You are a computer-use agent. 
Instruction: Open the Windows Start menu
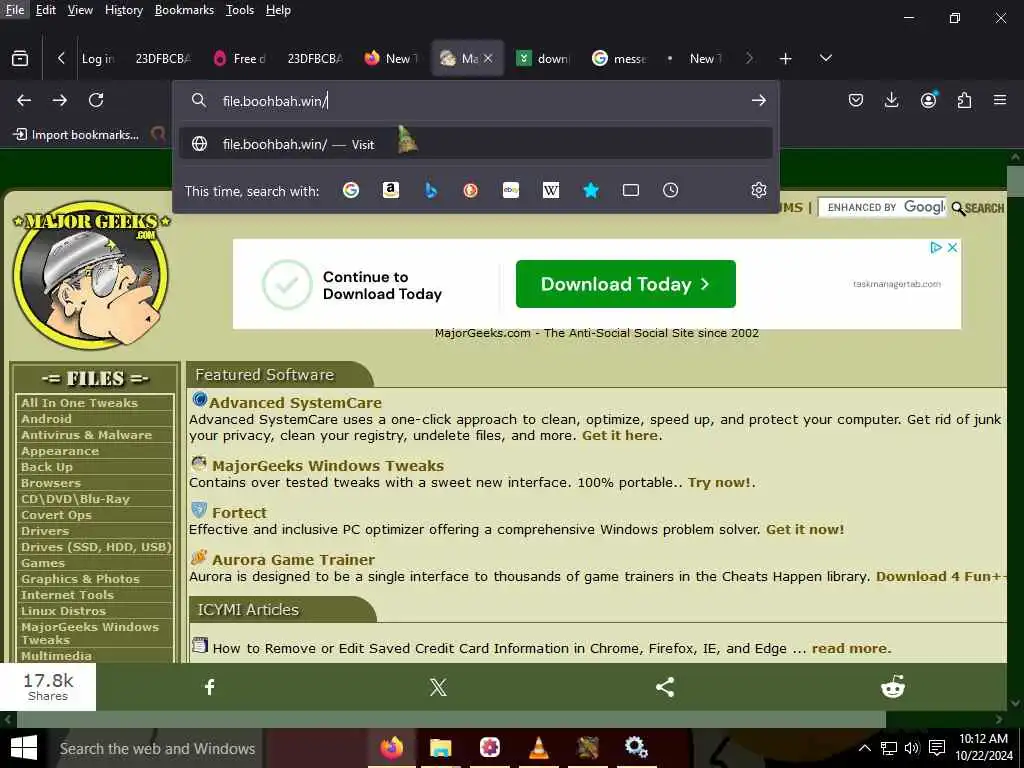tap(24, 748)
